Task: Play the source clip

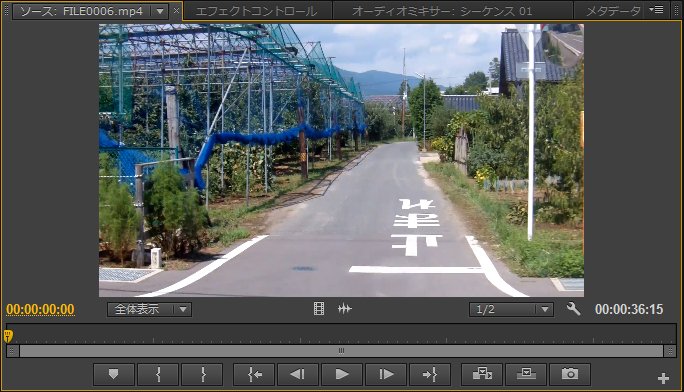Action: point(342,374)
